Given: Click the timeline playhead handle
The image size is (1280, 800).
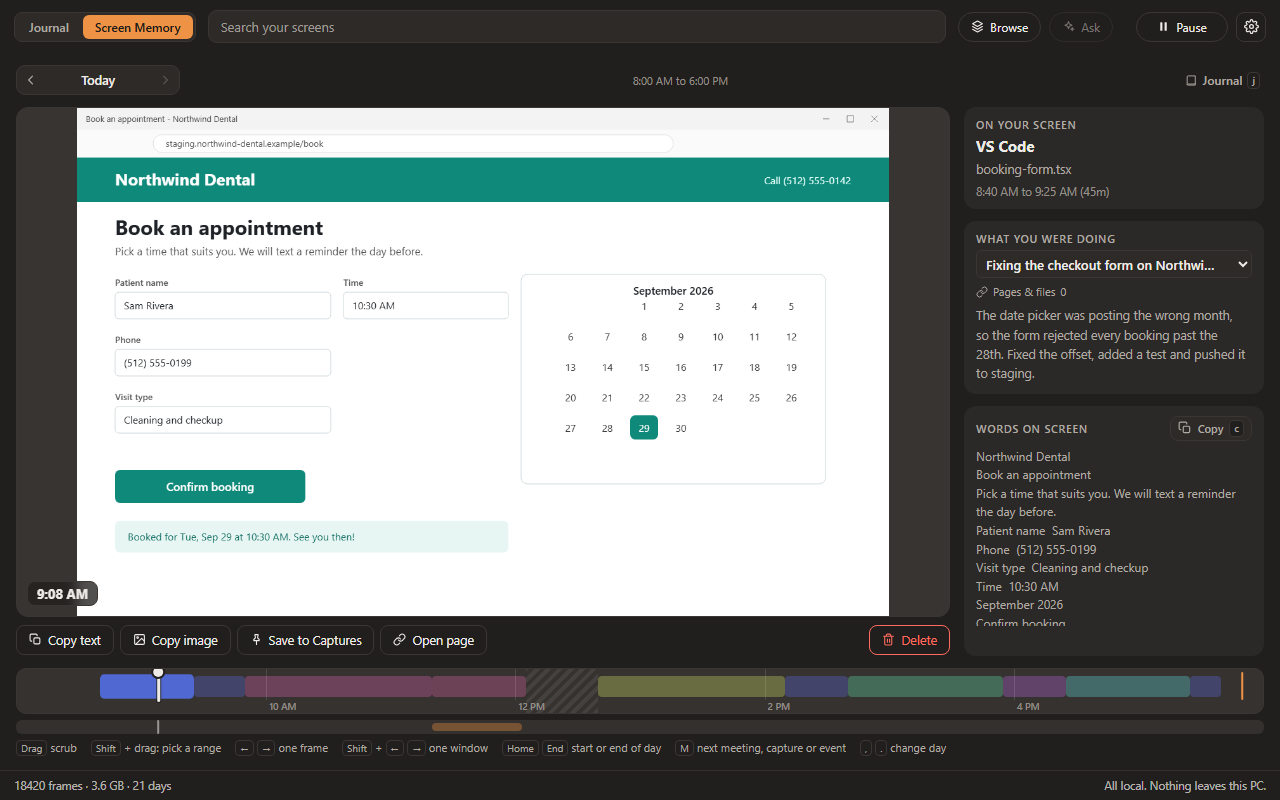Looking at the screenshot, I should coord(158,672).
